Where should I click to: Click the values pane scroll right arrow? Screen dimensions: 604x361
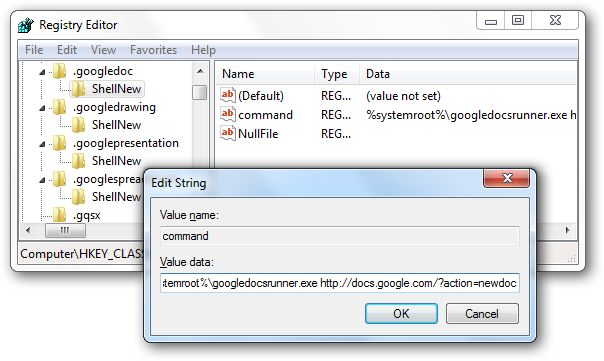[x=568, y=230]
